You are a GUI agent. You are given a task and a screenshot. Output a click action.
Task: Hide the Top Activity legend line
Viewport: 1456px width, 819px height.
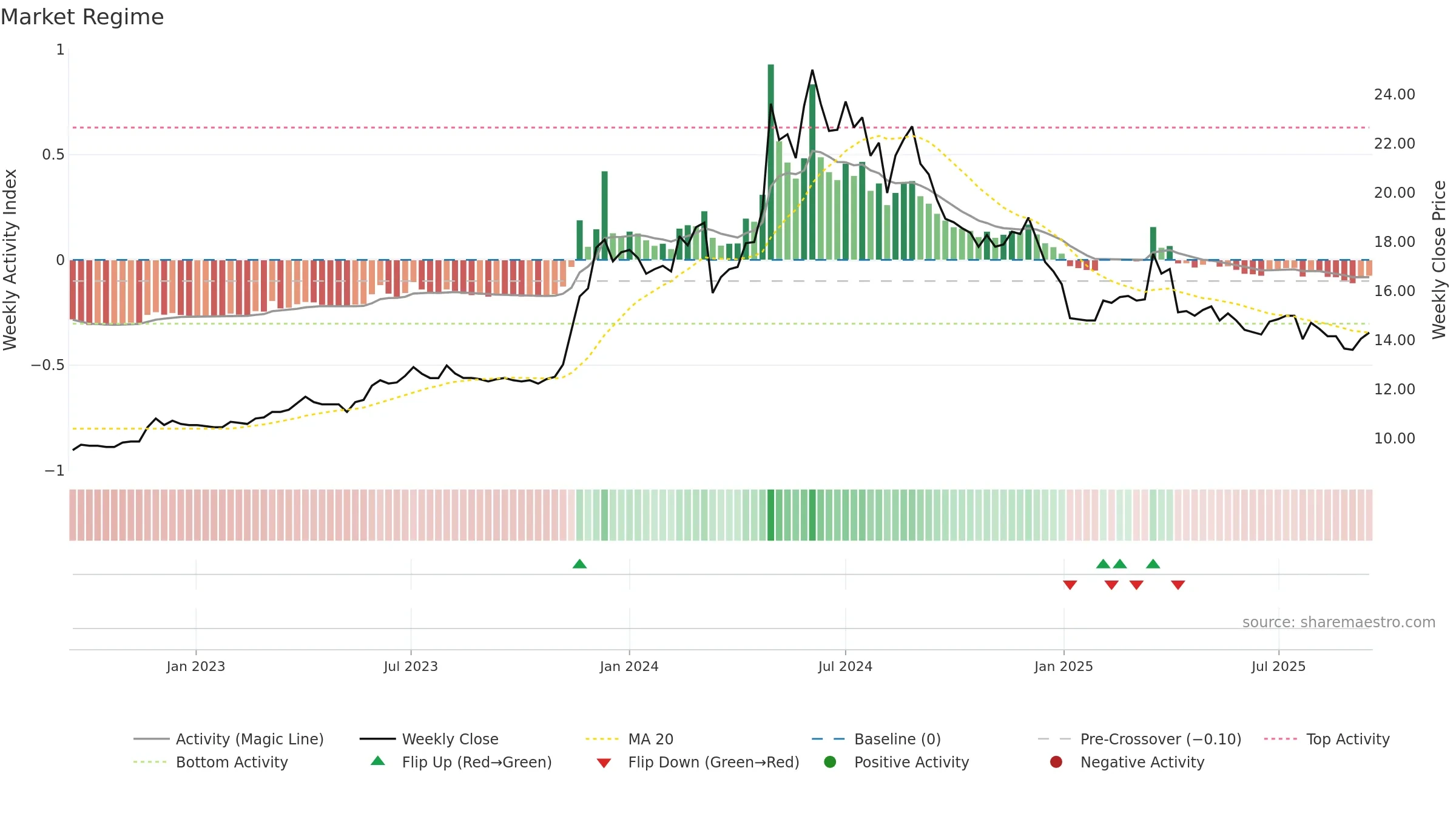click(x=1327, y=739)
